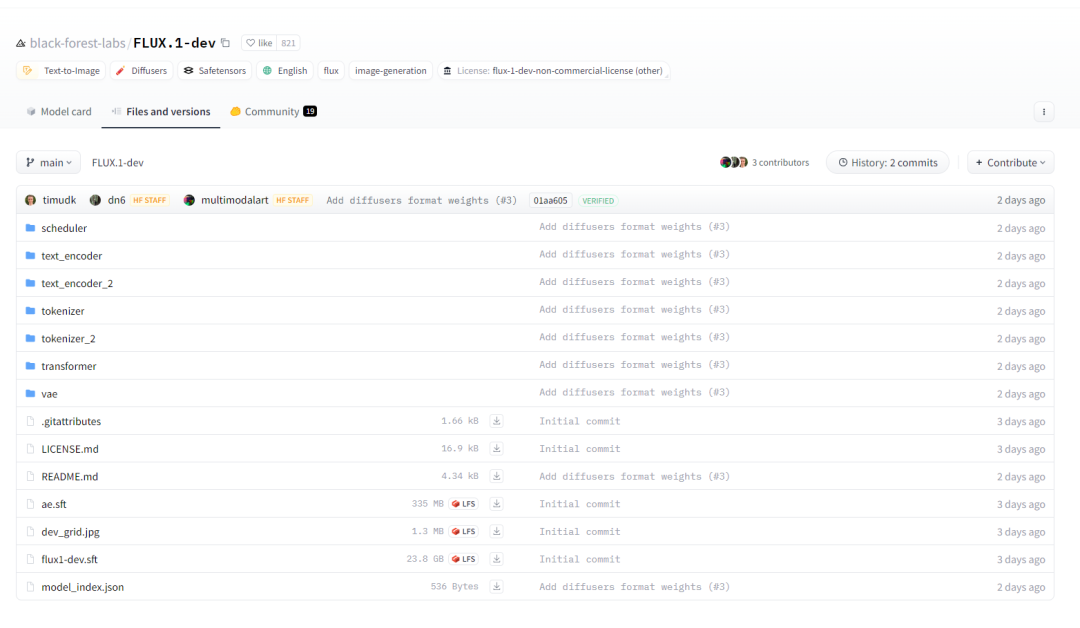Click the flux-1-dev non-commercial license tag
The width and height of the screenshot is (1080, 628).
click(x=554, y=70)
